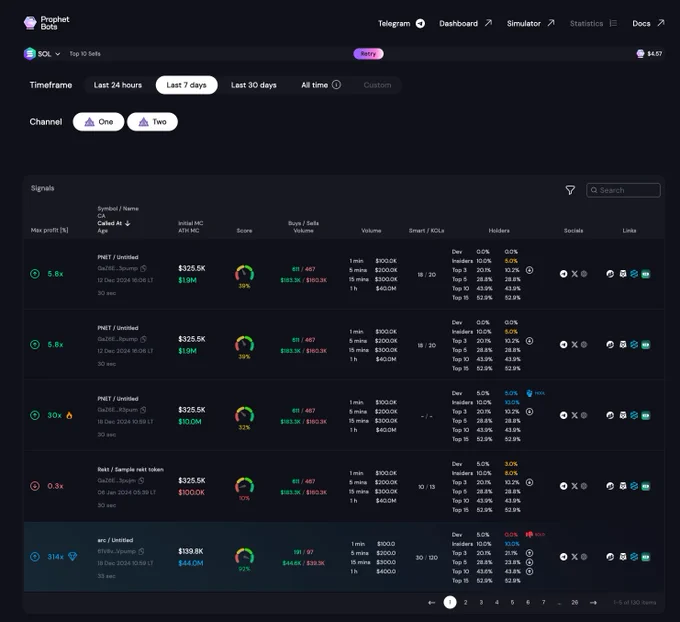The width and height of the screenshot is (680, 622).
Task: Click Top 3 holders arrow in Rekt row
Action: (530, 482)
